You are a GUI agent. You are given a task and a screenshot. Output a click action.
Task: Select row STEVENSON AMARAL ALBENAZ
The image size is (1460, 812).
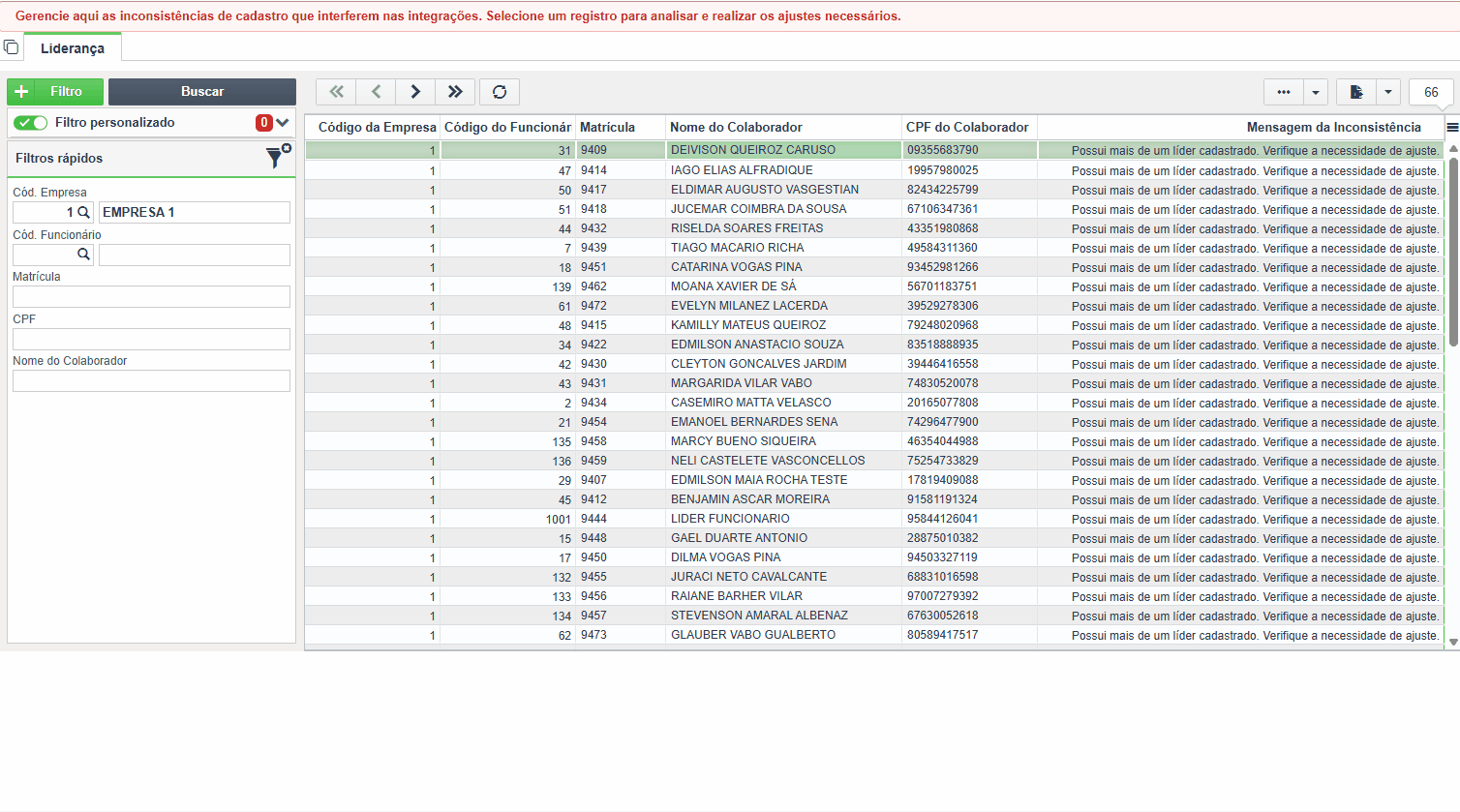(874, 616)
